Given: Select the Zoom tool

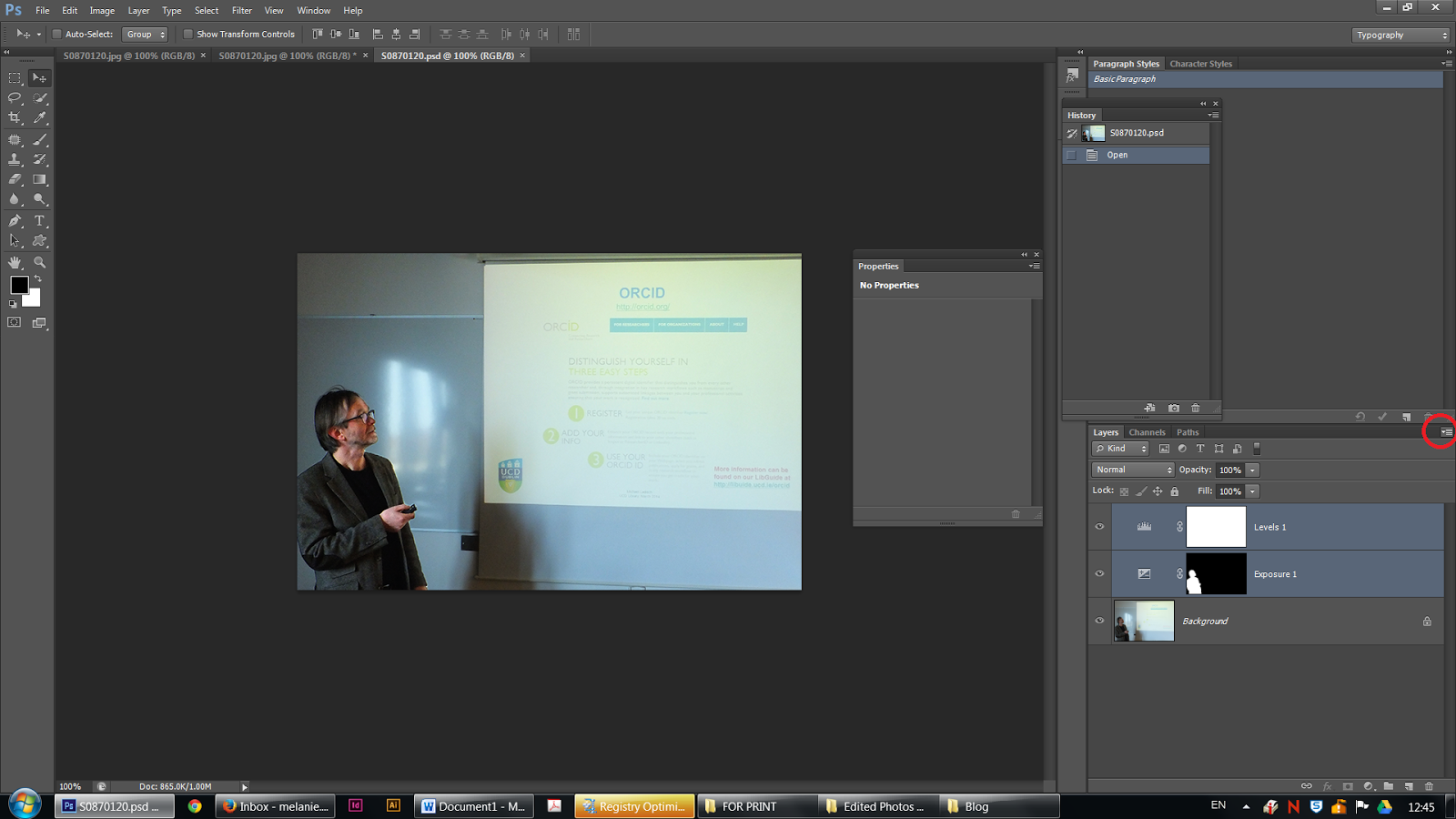Looking at the screenshot, I should pos(39,261).
